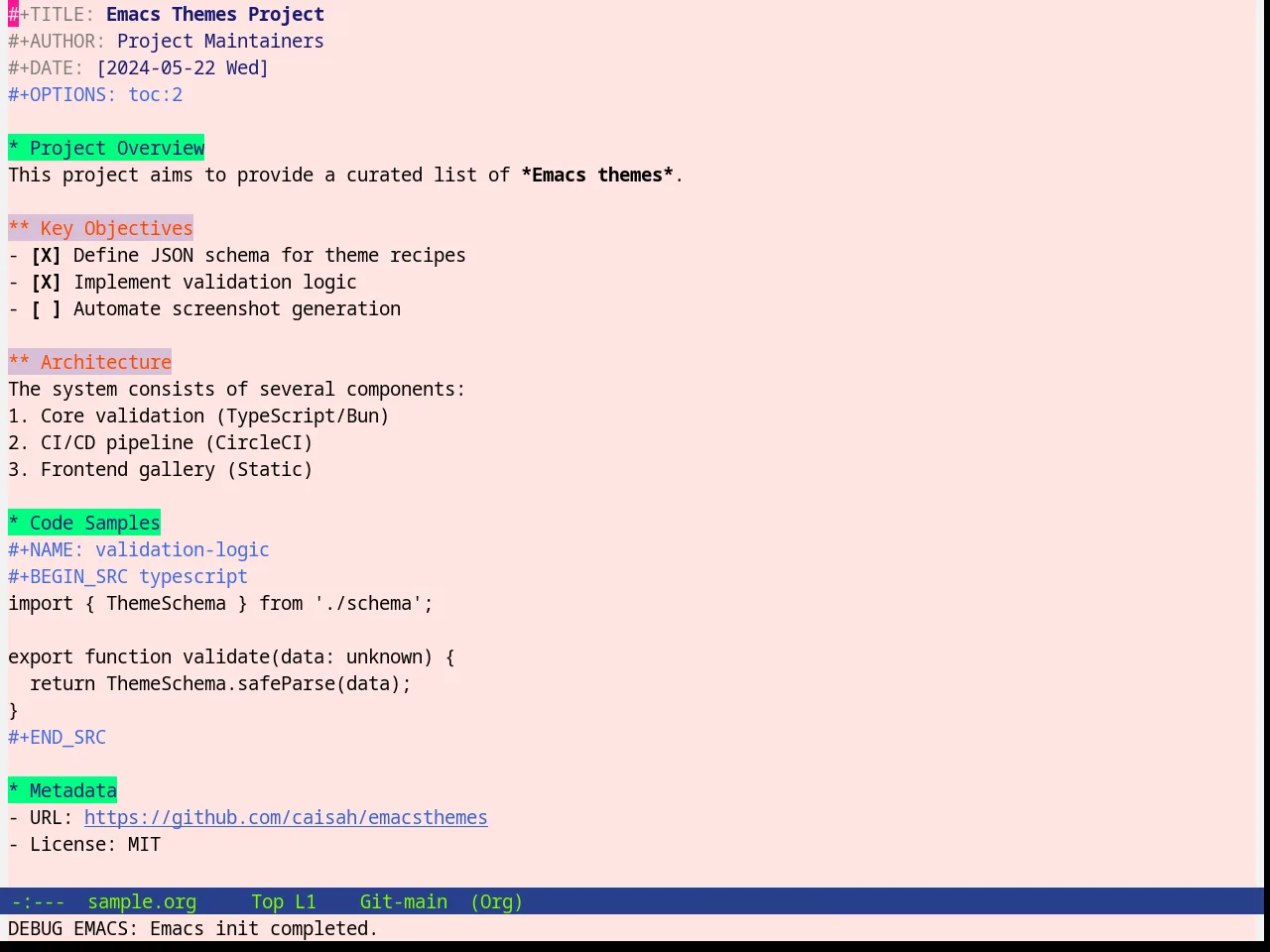Click the '#+END_SRC' line

(57, 737)
